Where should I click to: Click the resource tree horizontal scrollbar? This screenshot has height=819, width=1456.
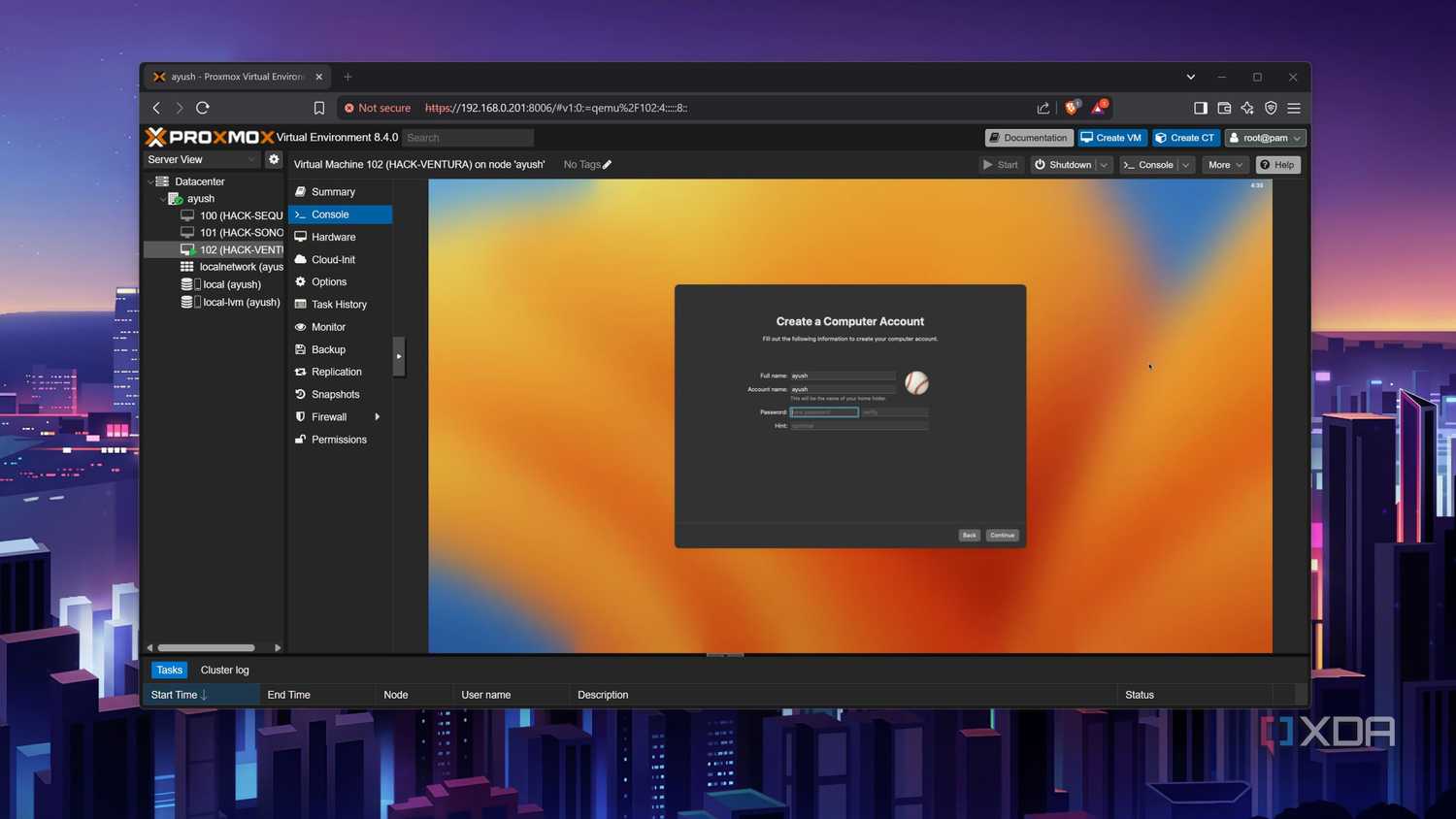point(206,647)
